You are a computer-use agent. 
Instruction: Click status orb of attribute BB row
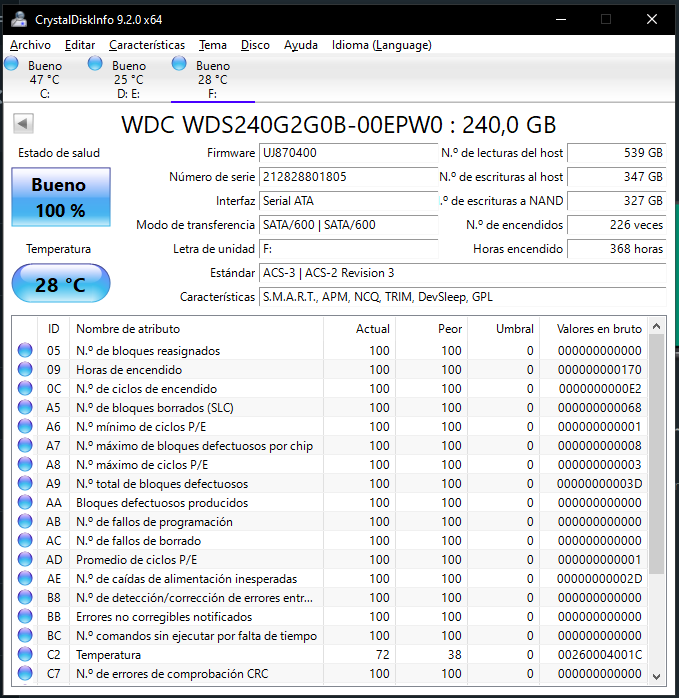click(x=25, y=617)
